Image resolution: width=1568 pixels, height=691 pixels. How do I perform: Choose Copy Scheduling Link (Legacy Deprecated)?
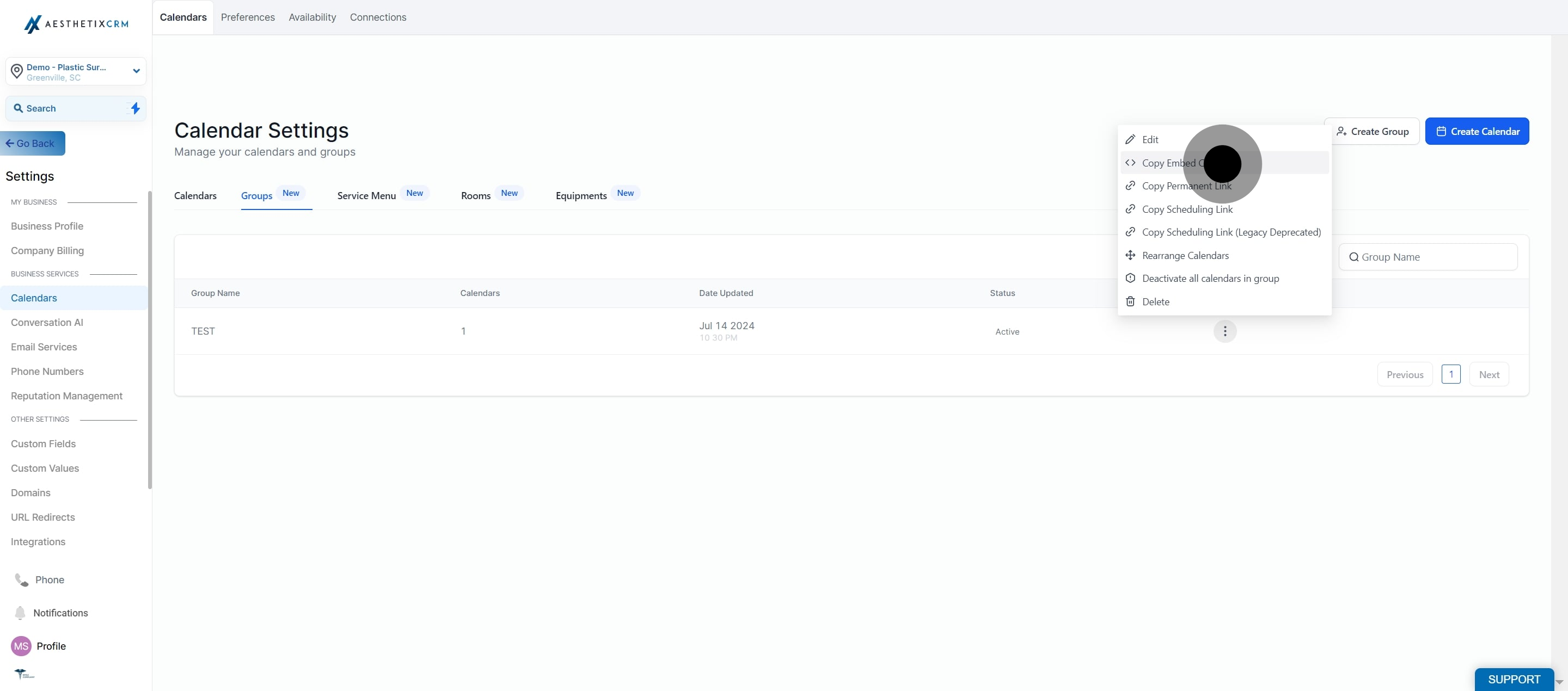tap(1224, 232)
